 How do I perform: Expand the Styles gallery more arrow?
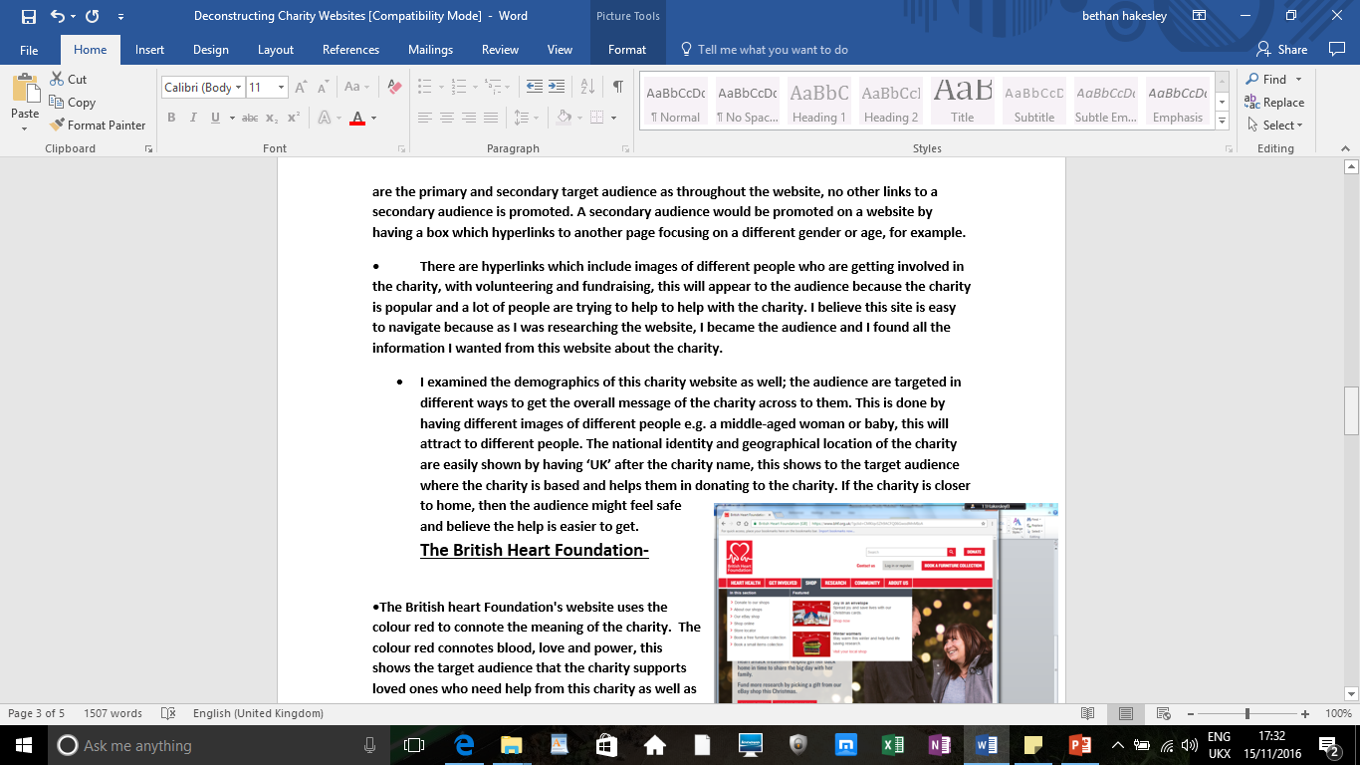click(1221, 121)
